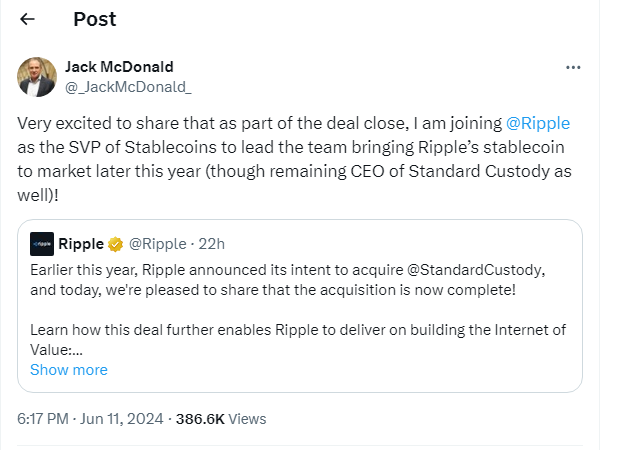
Task: Open the blue @Ripple mention in Jack's post
Action: [x=539, y=125]
